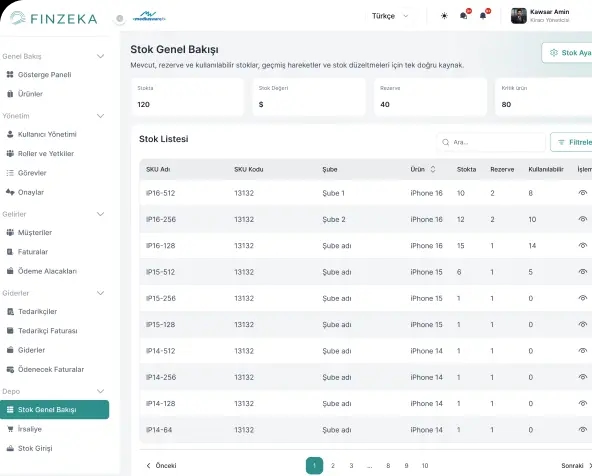The height and width of the screenshot is (476, 592).
Task: Click the İrsaliye cart icon
Action: click(10, 429)
